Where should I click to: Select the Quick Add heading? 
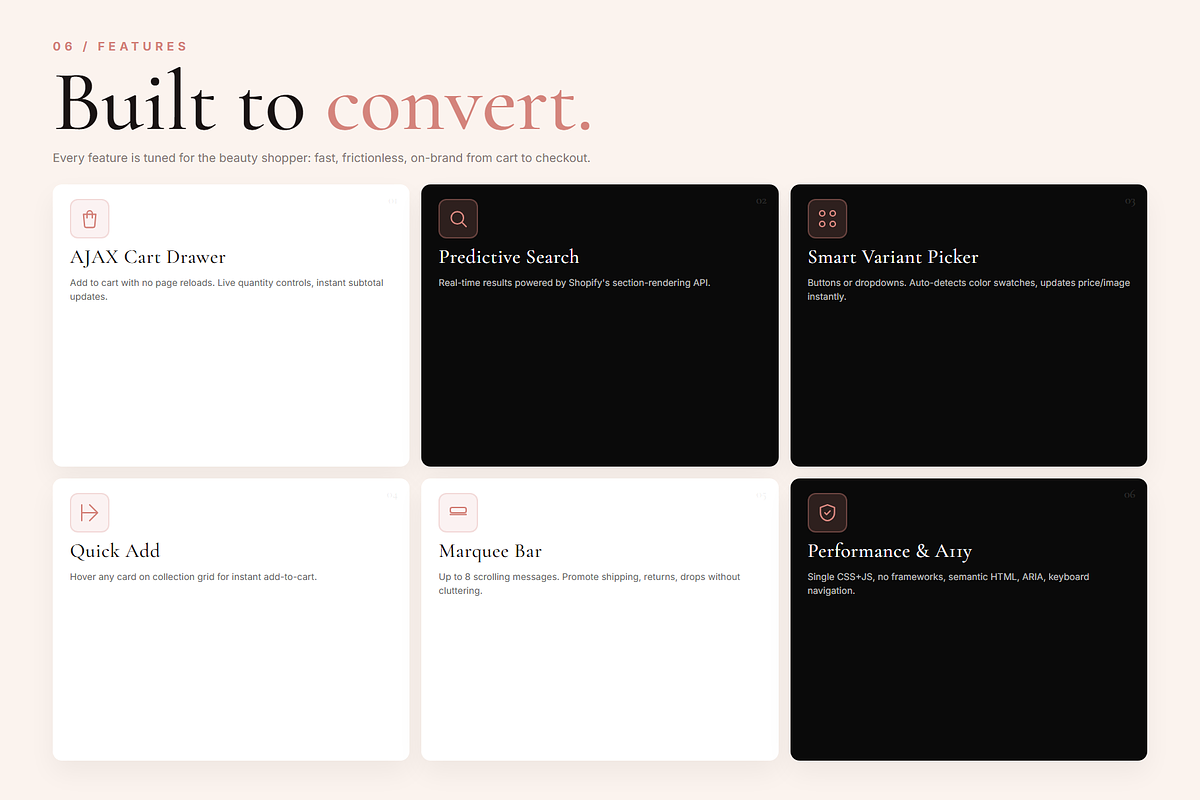pyautogui.click(x=115, y=551)
